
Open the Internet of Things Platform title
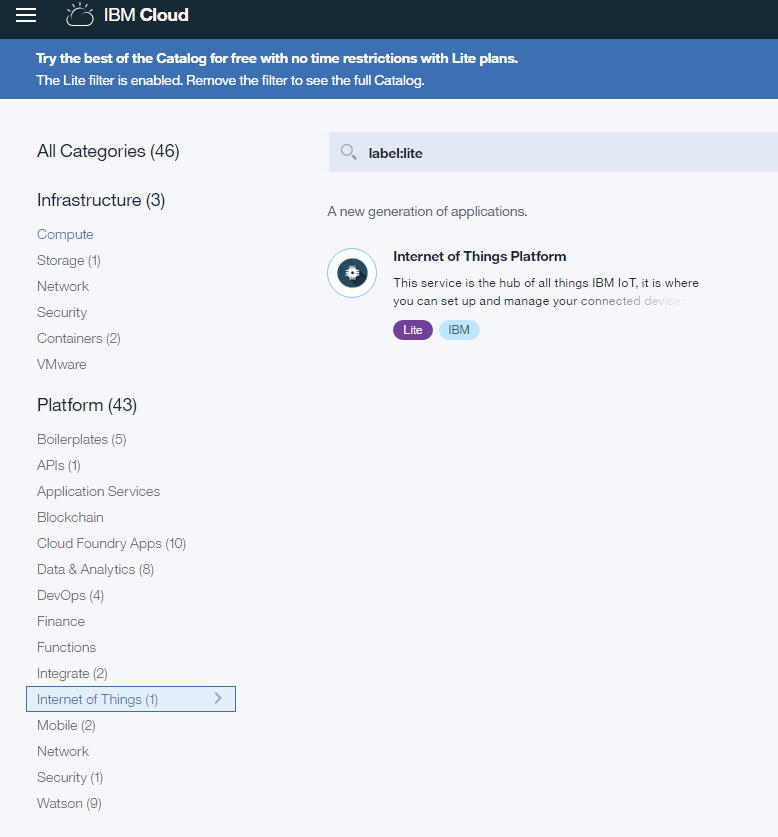point(480,256)
